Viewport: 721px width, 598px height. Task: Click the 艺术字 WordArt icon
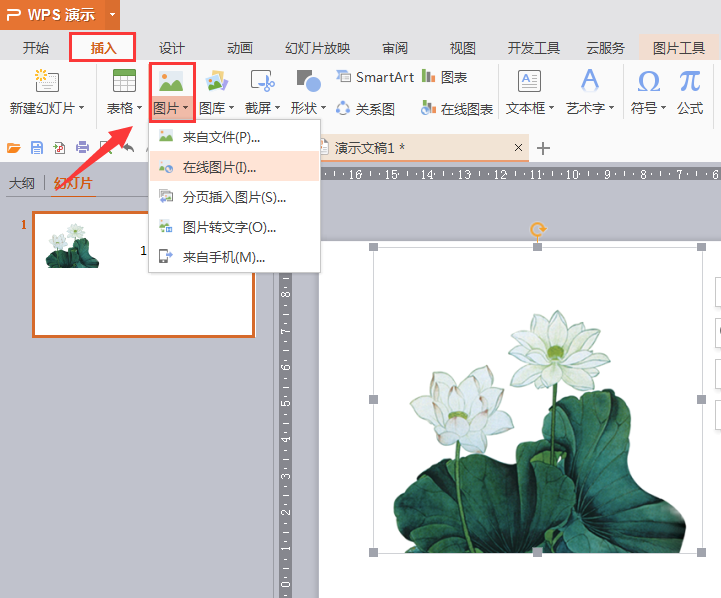tap(589, 80)
